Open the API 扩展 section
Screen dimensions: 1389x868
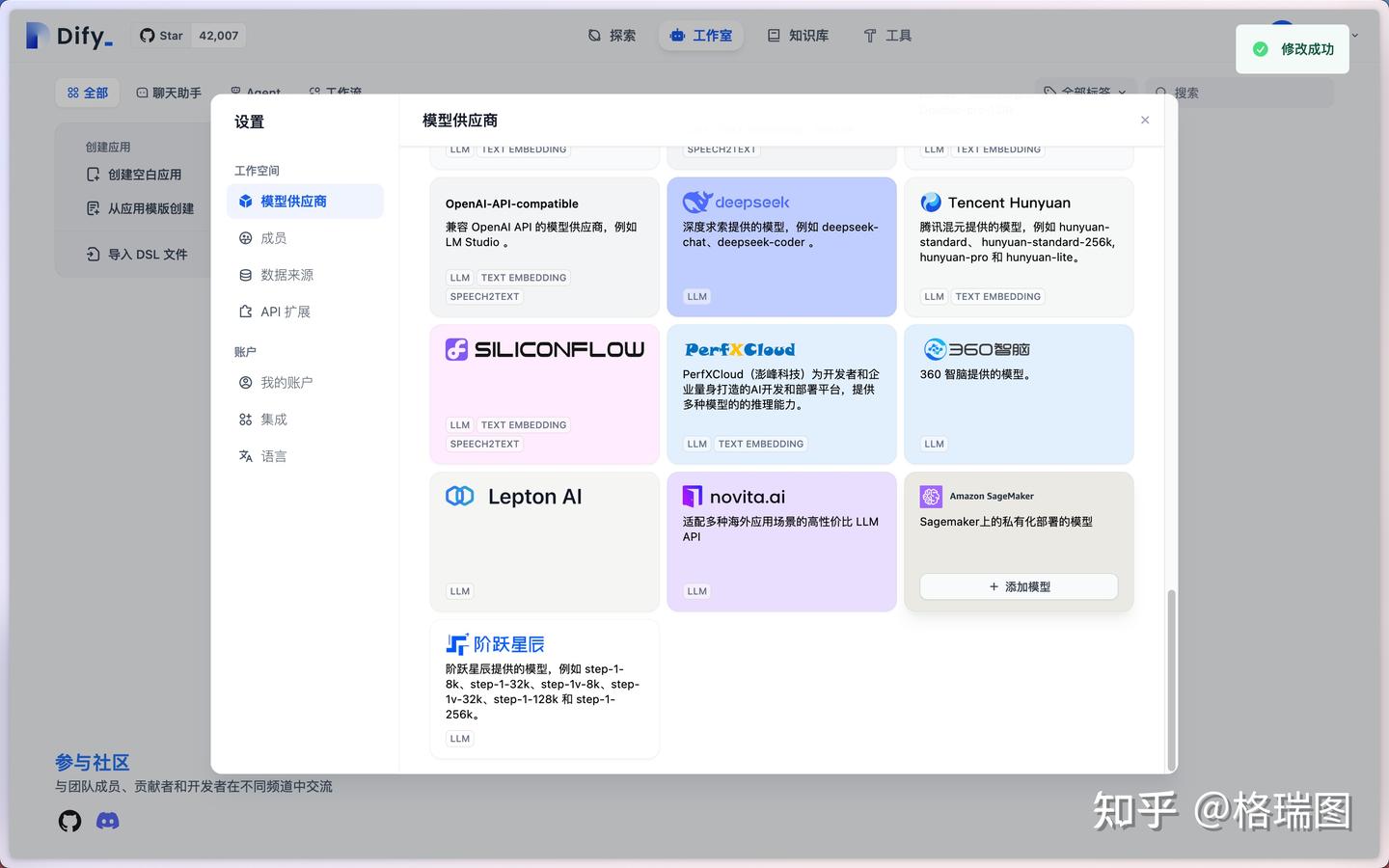[285, 311]
